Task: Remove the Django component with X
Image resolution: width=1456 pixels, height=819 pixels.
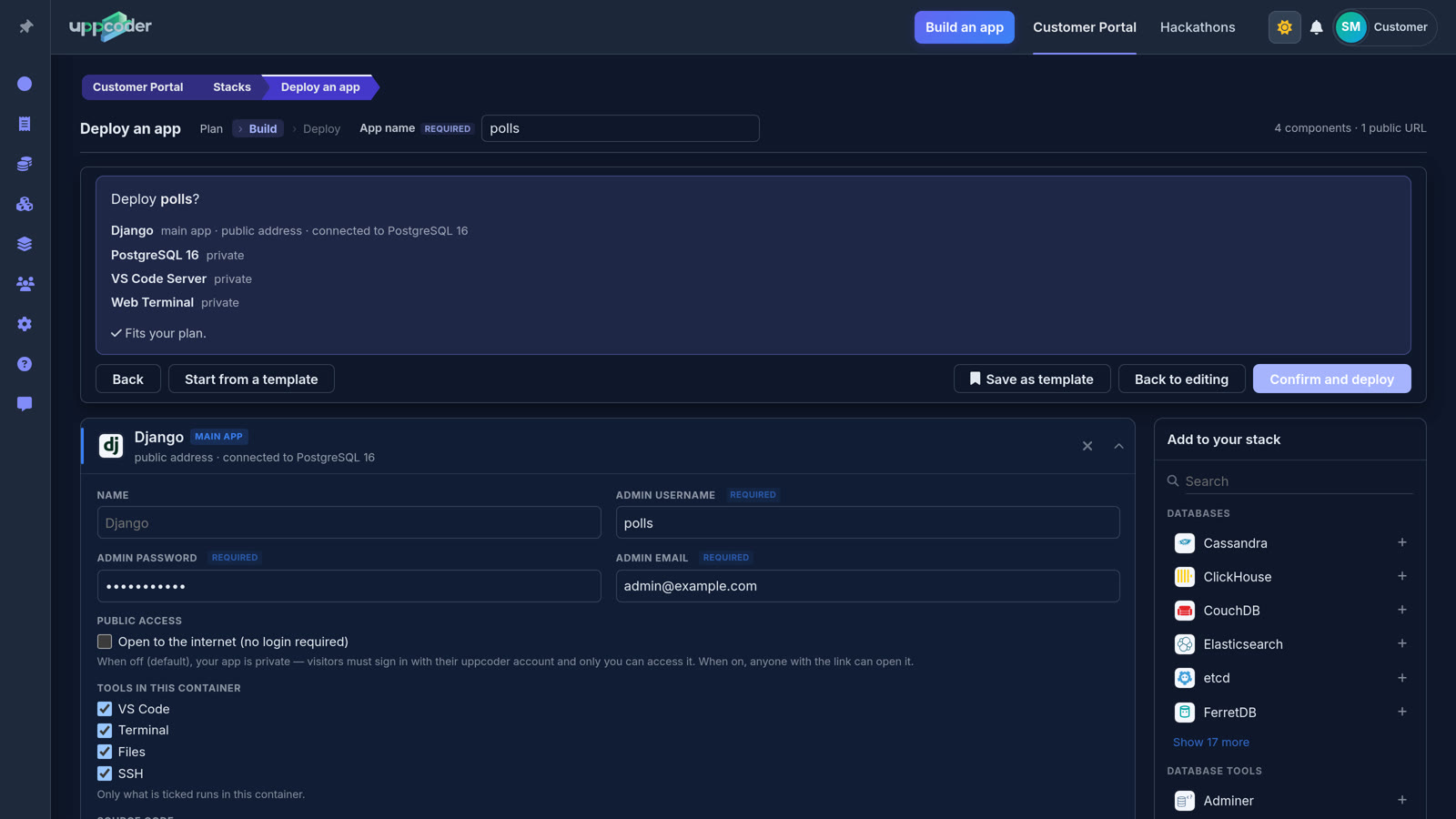Action: [1087, 446]
